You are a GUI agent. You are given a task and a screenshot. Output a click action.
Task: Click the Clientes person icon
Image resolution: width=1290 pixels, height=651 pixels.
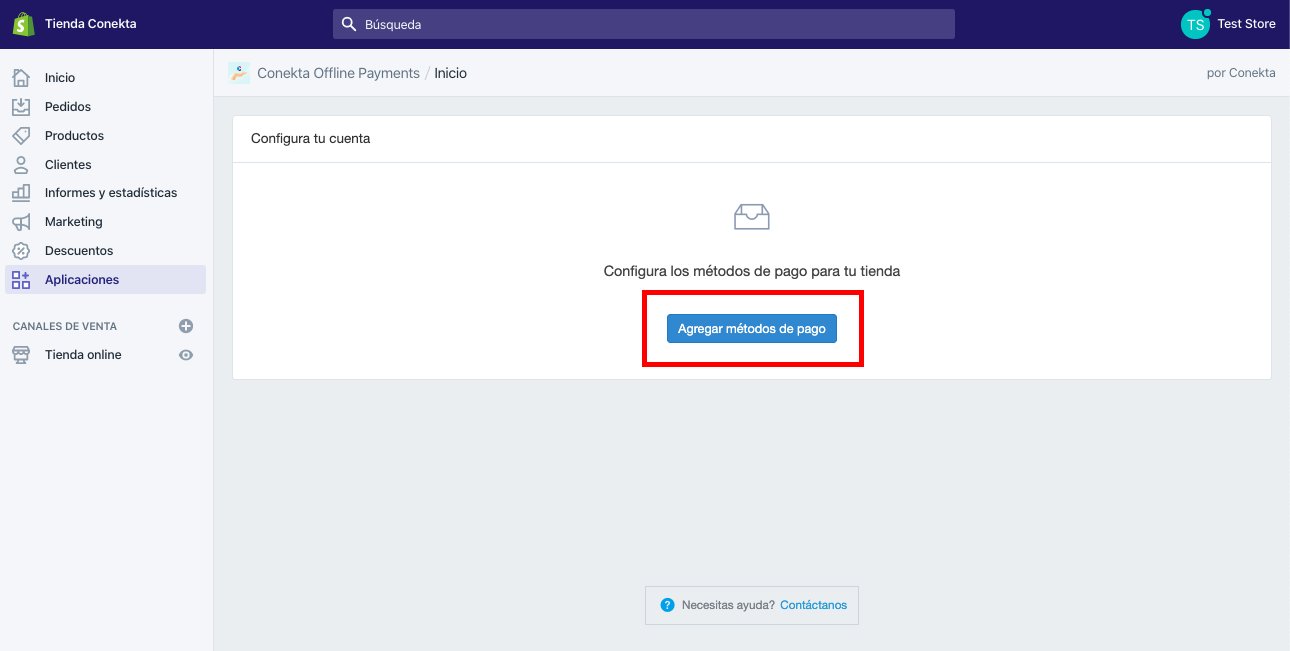click(x=21, y=164)
